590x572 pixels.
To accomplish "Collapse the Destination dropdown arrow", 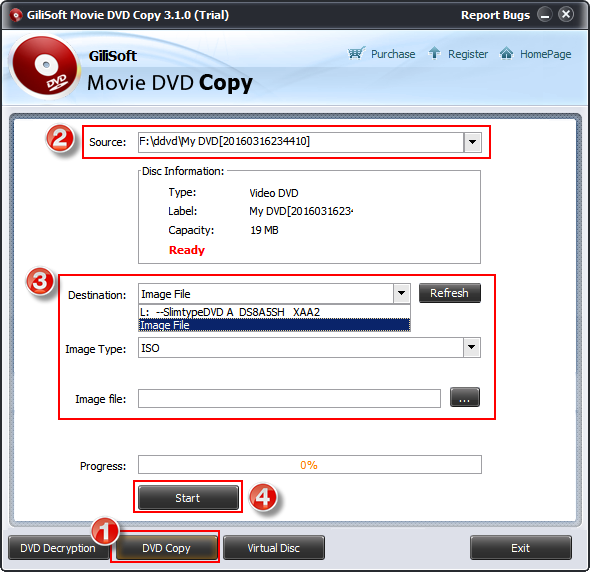I will (401, 293).
